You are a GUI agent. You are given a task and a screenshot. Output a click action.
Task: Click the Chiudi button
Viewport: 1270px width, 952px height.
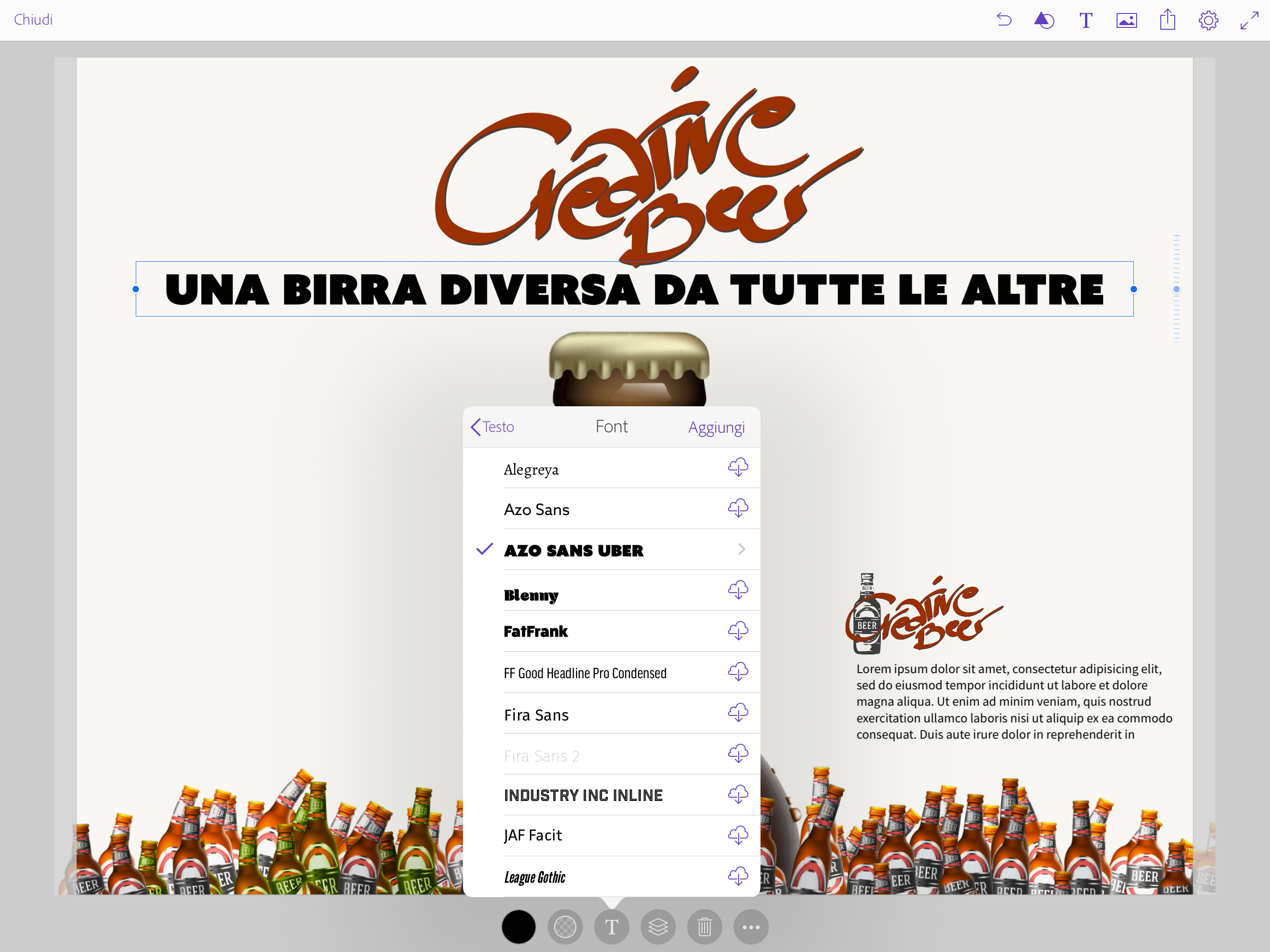33,20
